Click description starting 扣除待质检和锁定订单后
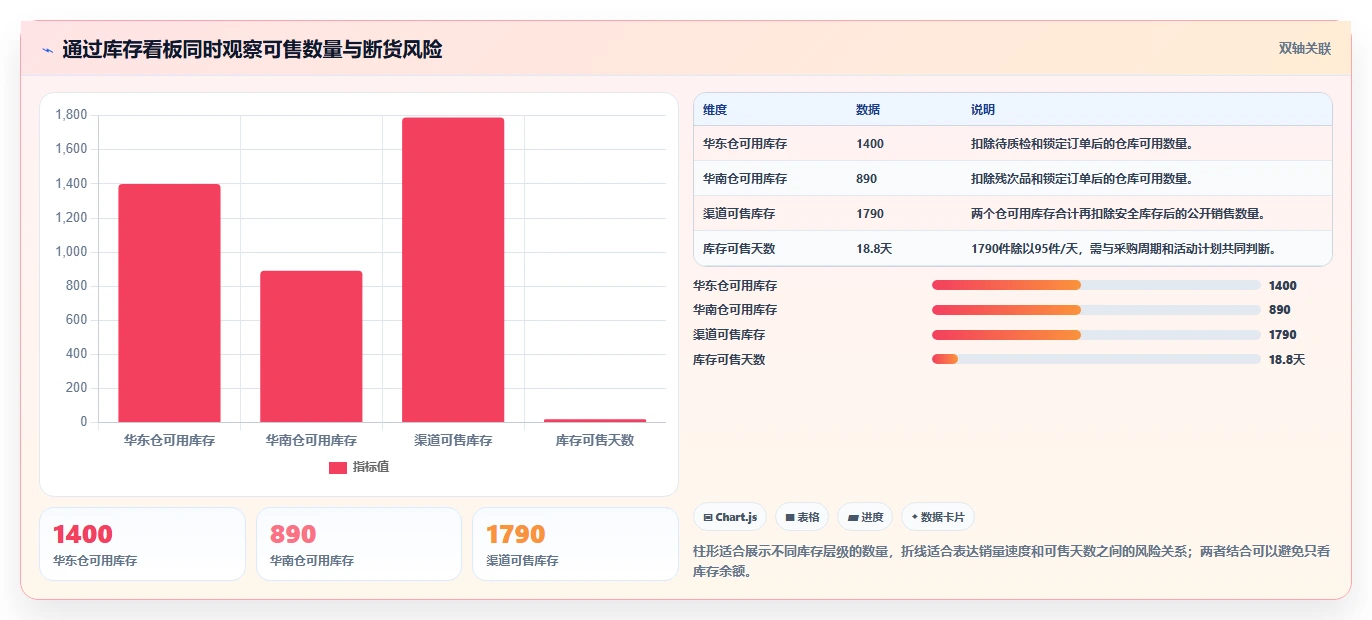This screenshot has width=1372, height=620. (1083, 144)
